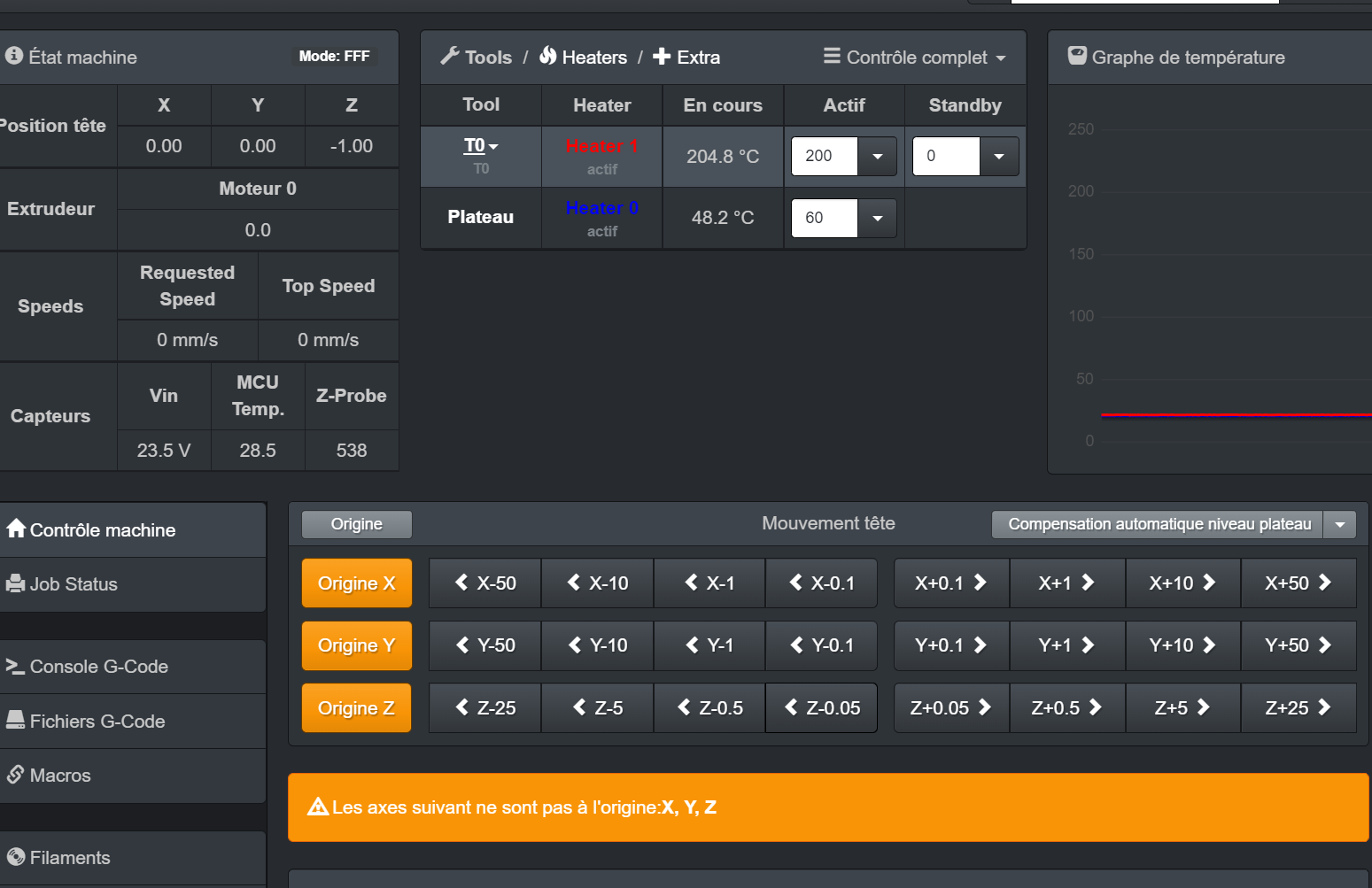
Task: Run Compensation automatique niveau plateau
Action: tap(1158, 524)
